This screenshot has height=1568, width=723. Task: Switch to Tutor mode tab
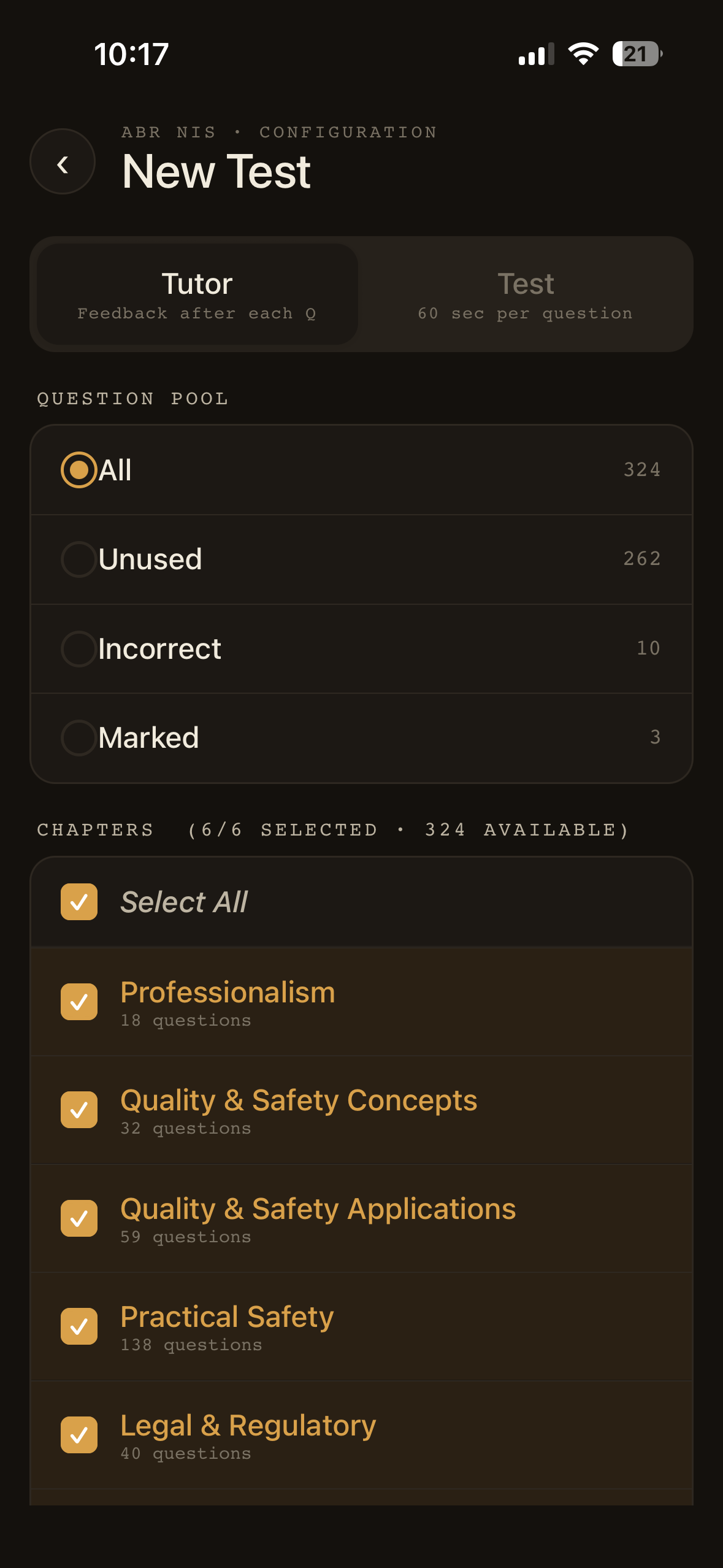[x=197, y=294]
